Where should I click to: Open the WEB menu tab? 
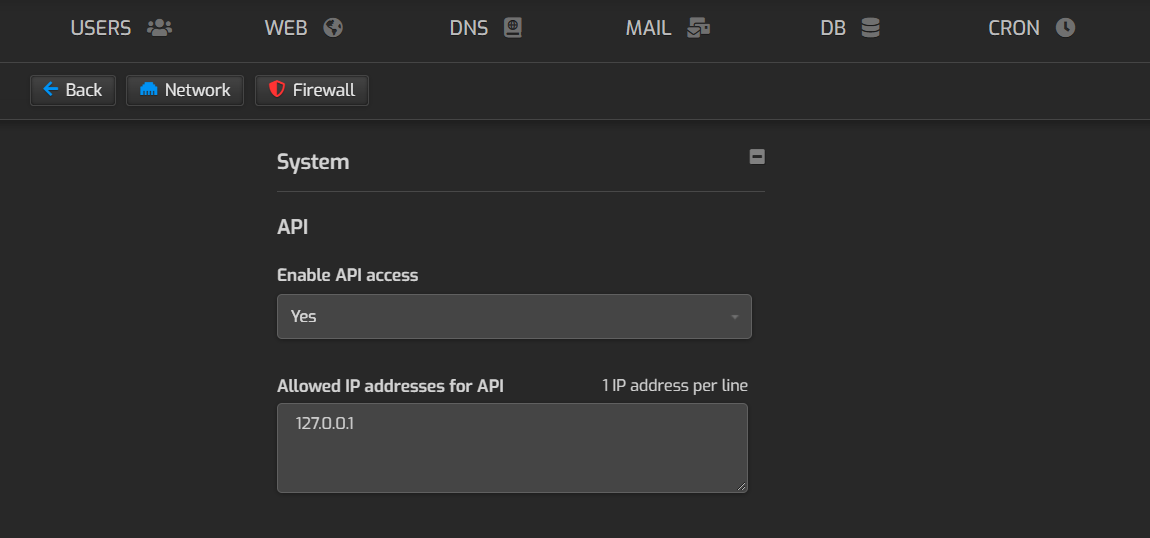point(304,28)
